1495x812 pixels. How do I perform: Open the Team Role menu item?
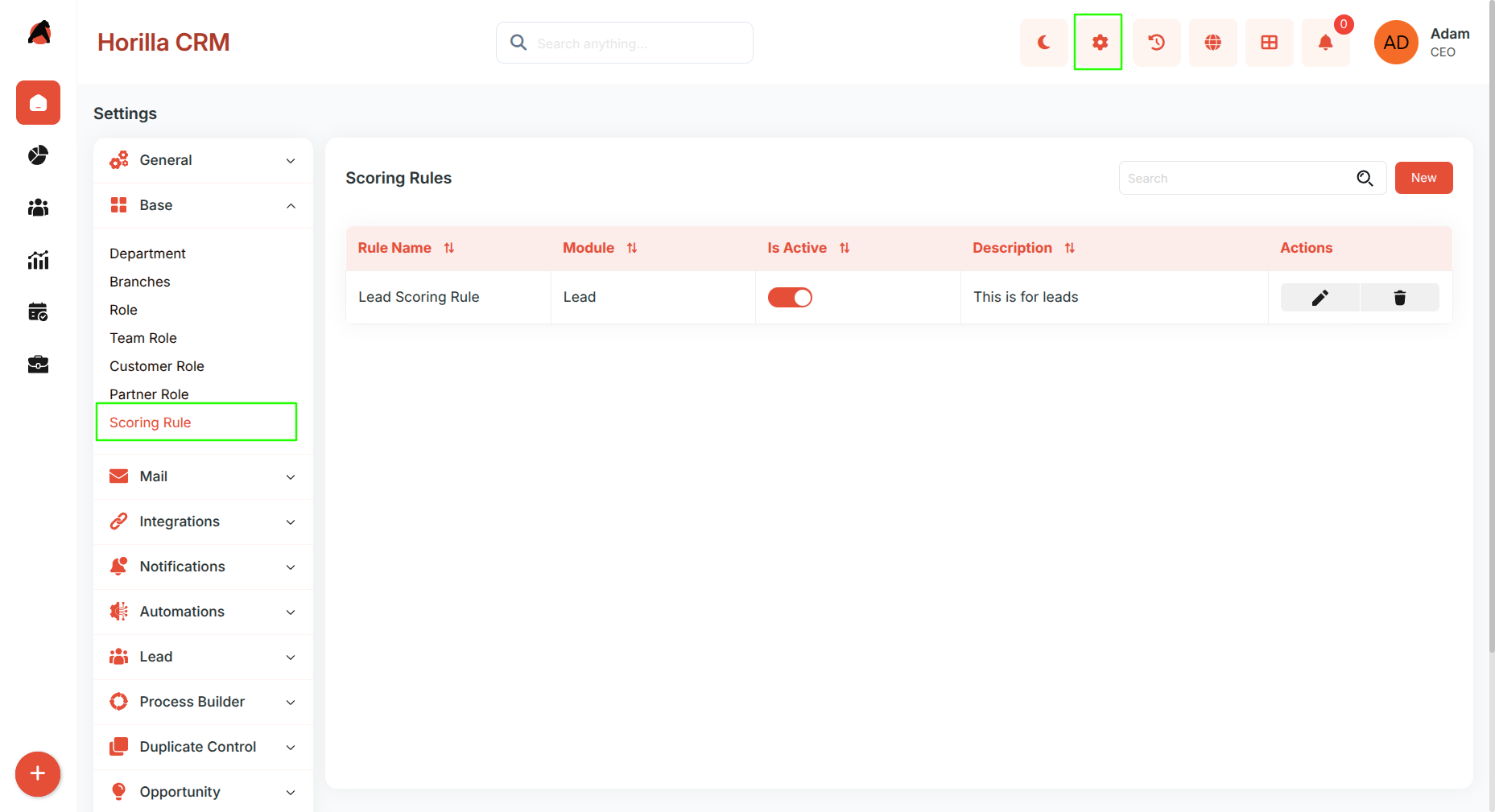(x=143, y=338)
